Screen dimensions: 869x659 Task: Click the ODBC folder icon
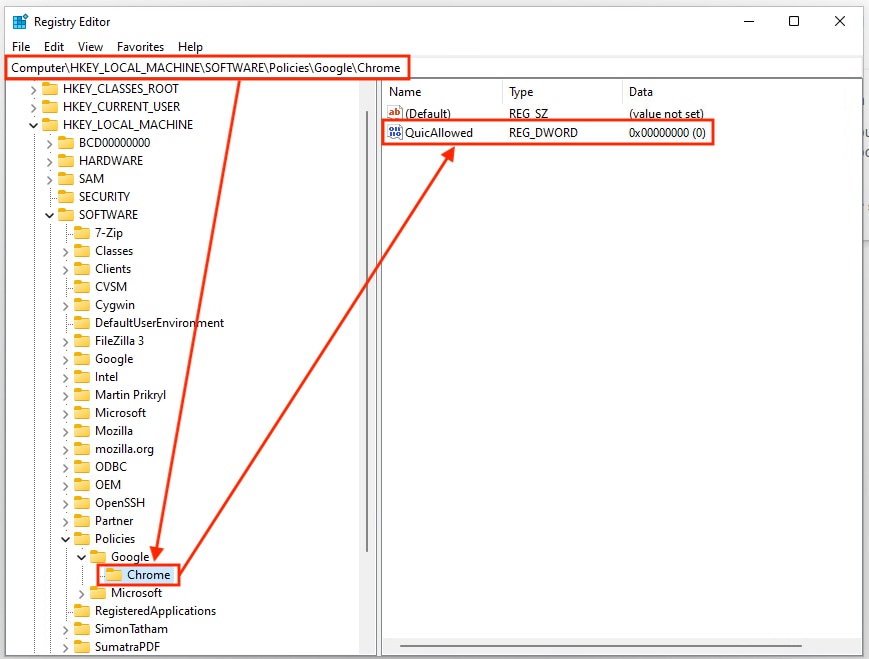(82, 467)
